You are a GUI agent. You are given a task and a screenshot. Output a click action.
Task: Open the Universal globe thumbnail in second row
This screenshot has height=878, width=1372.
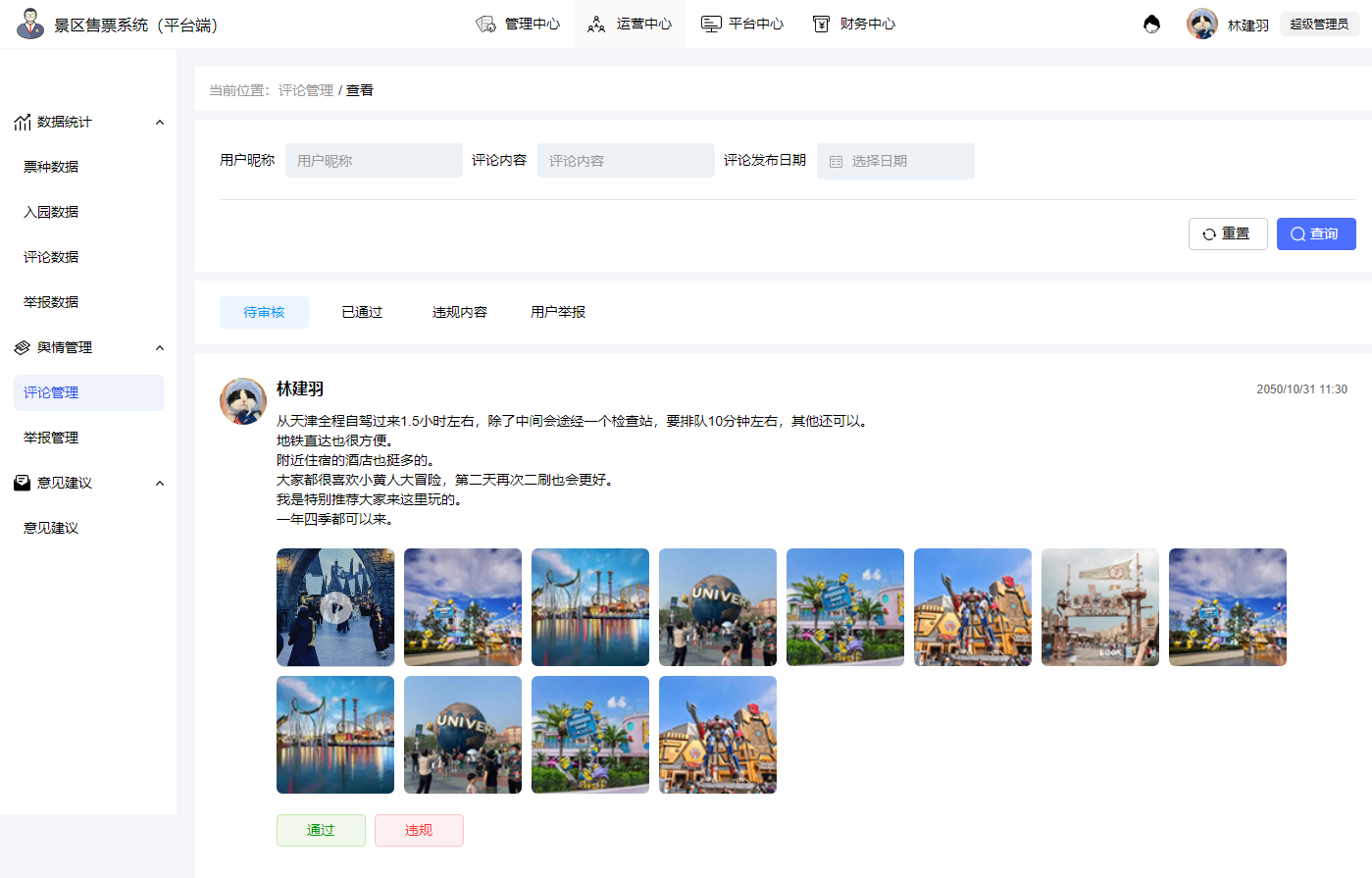click(x=463, y=735)
